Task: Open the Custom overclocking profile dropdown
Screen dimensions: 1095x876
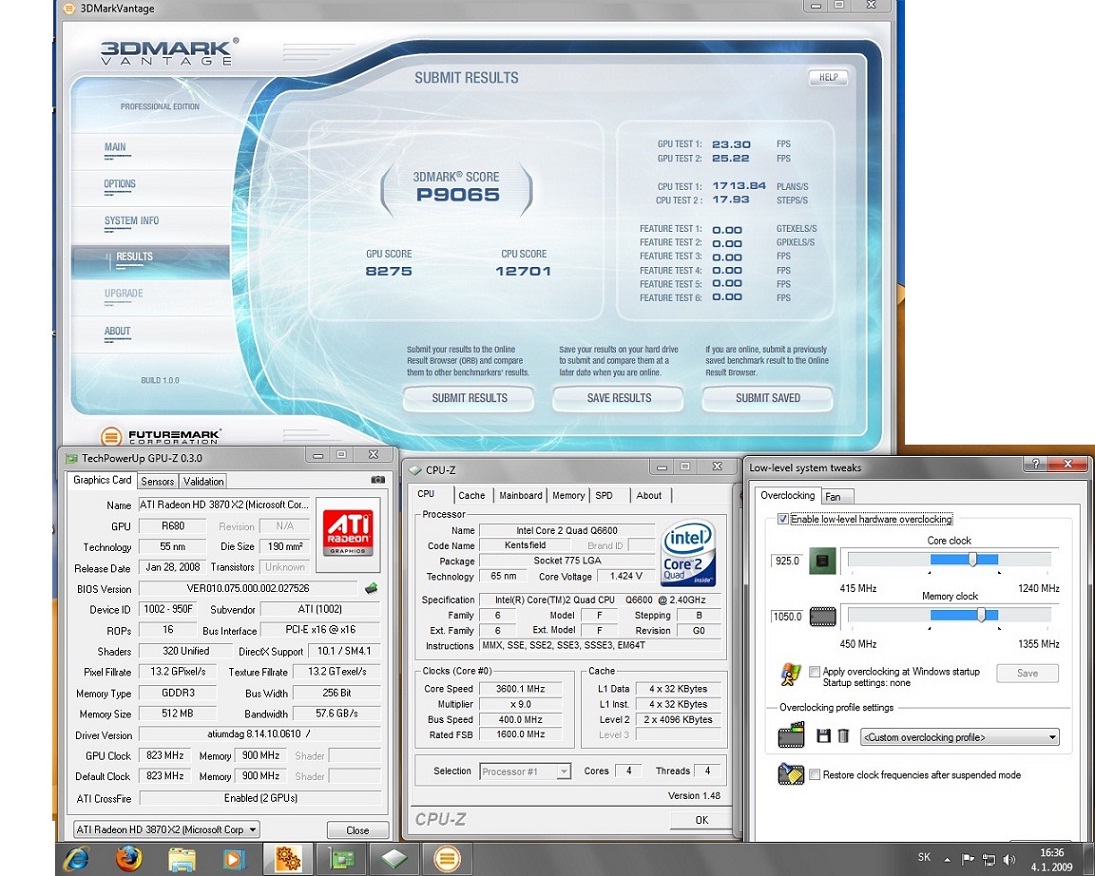Action: [960, 737]
